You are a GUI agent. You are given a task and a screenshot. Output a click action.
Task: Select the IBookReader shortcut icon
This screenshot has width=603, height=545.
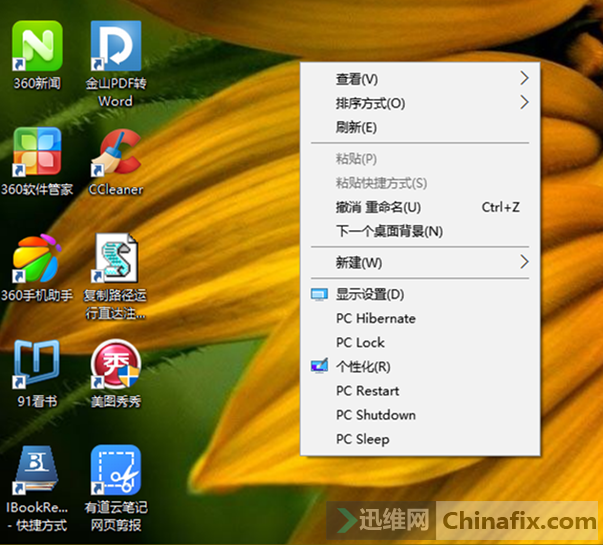coord(36,472)
